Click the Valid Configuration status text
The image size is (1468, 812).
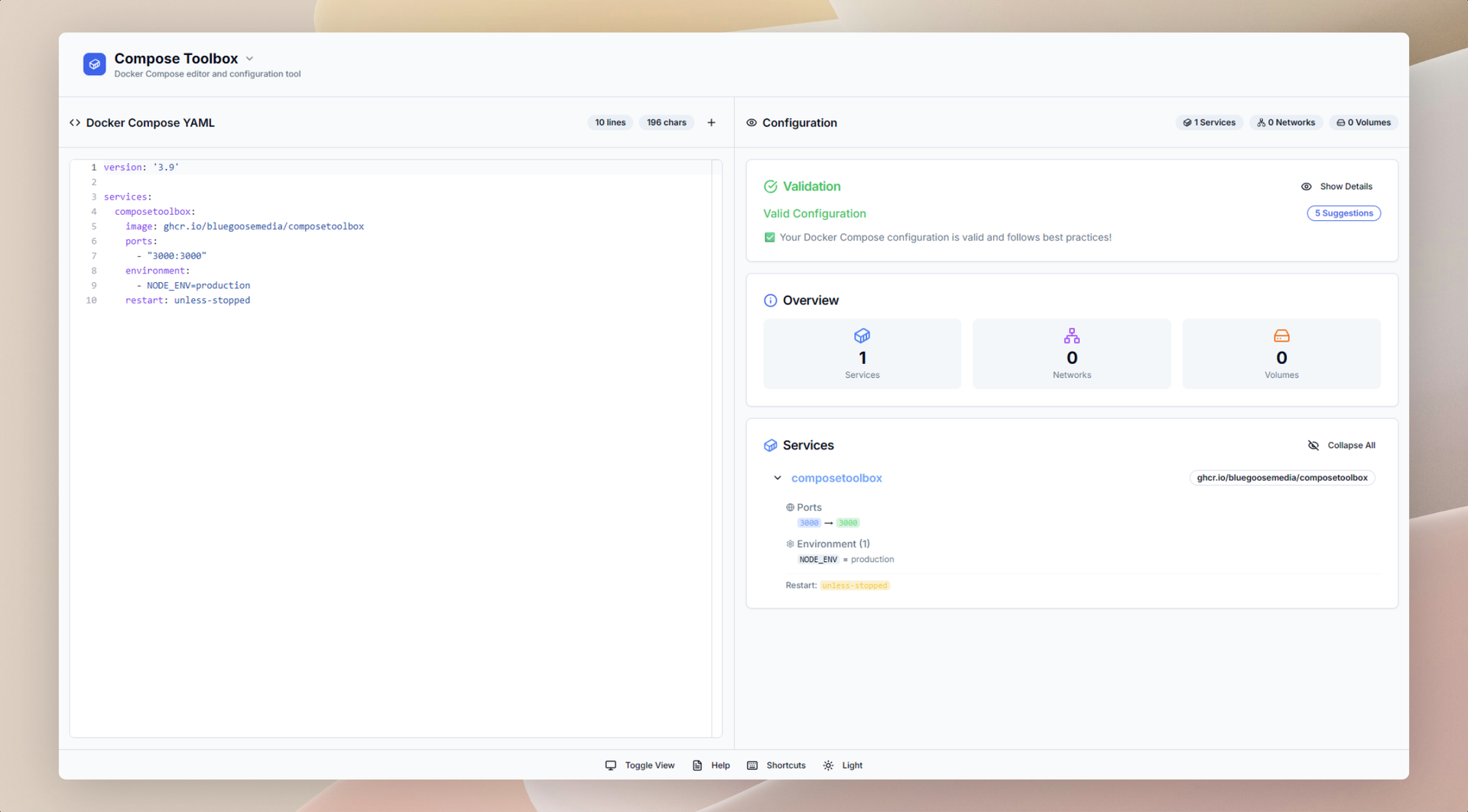[814, 213]
